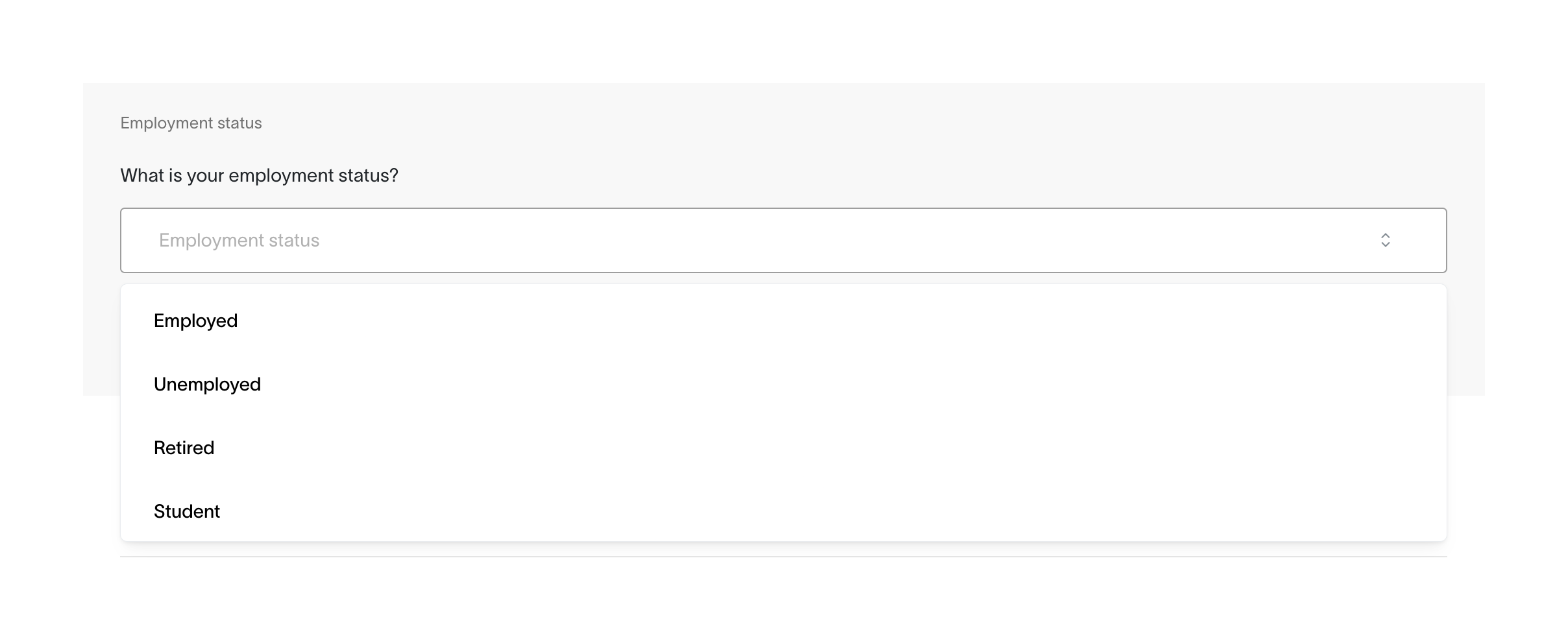
Task: Choose Unemployed from the list
Action: pos(207,384)
